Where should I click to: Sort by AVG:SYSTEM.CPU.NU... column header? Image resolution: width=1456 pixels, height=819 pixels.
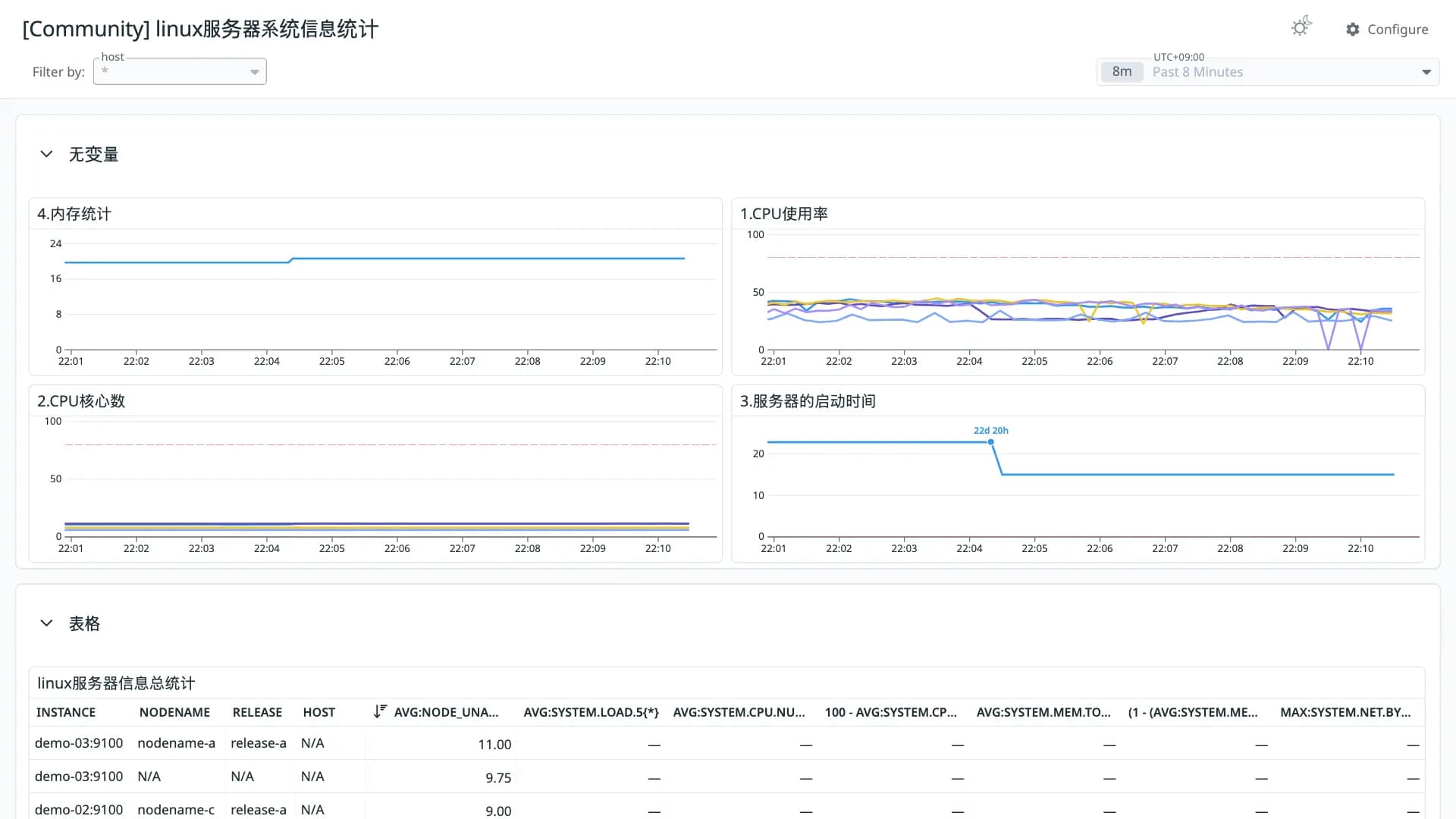[739, 713]
